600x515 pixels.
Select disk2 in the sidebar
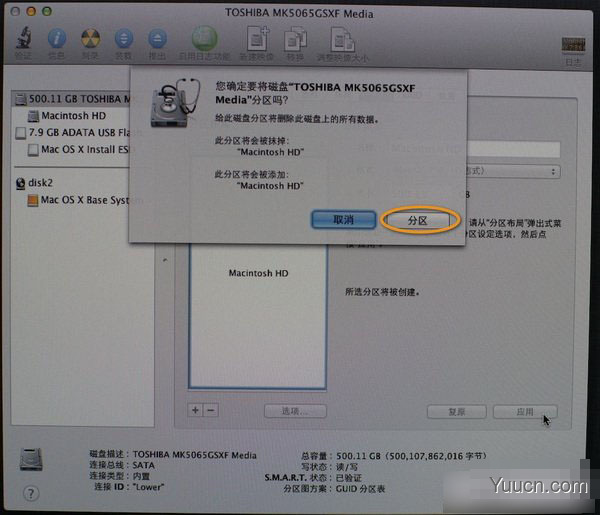point(34,183)
